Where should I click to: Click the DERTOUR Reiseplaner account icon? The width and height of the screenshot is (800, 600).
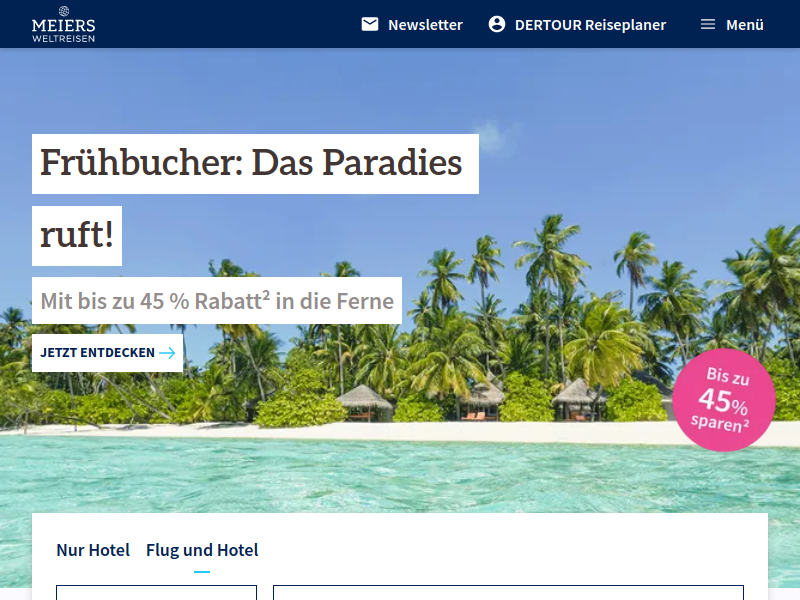click(x=497, y=24)
